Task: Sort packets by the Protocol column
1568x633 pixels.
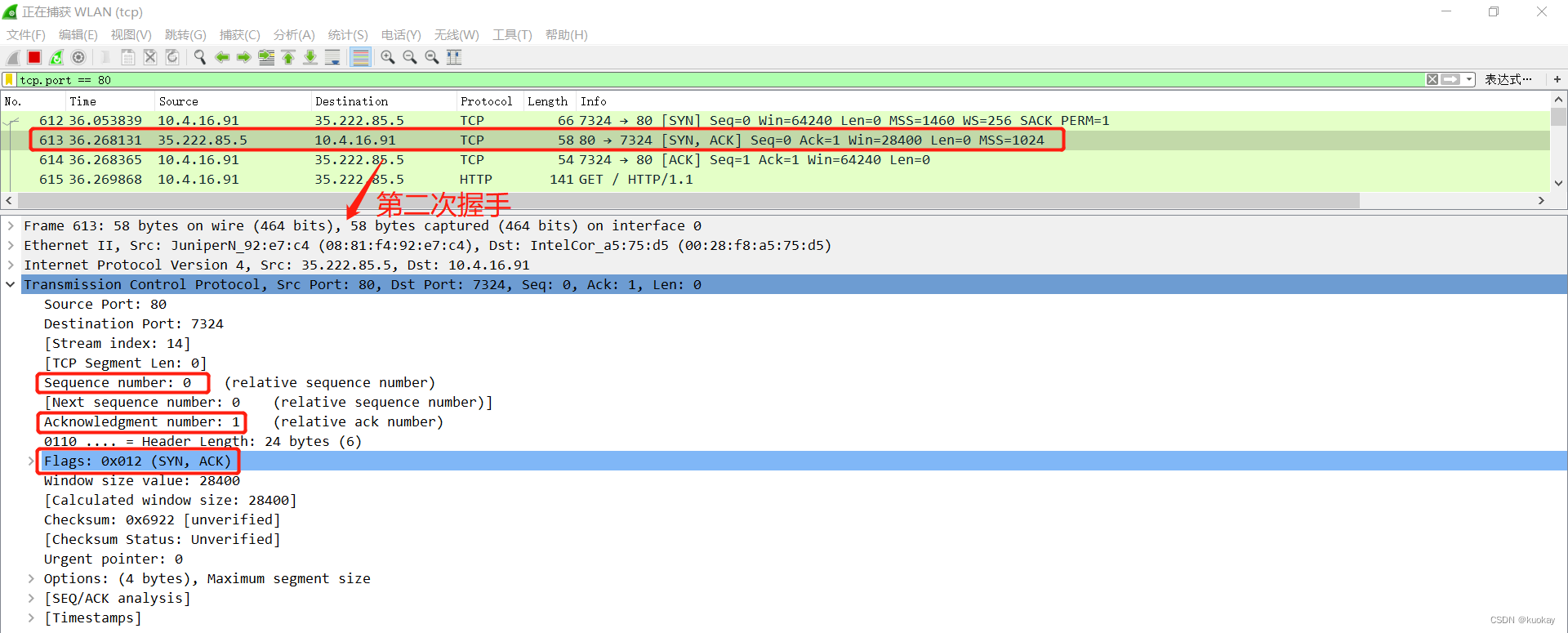Action: pos(489,101)
